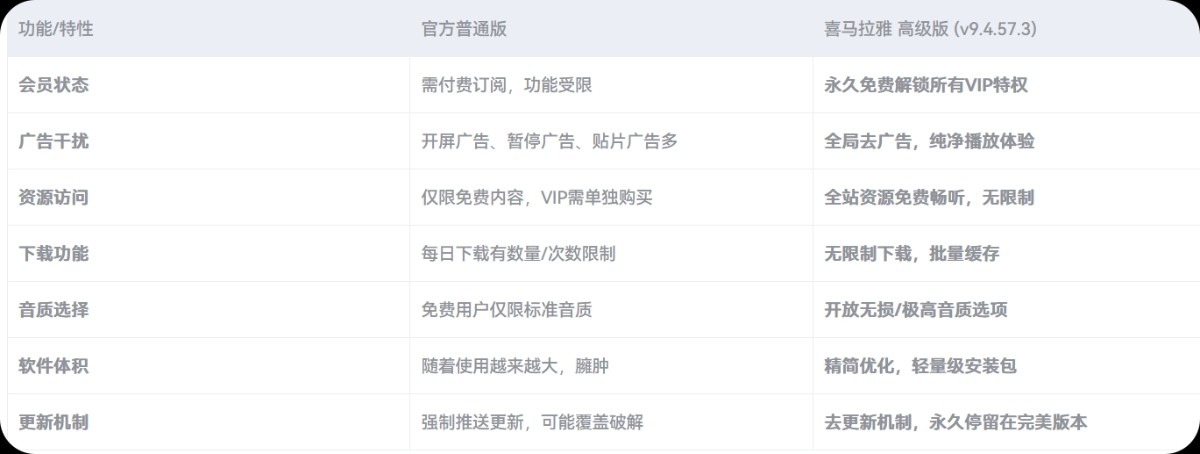Click 开屏广告、暂停广告、贴片广告多 cell
The image size is (1200, 454).
pos(550,142)
